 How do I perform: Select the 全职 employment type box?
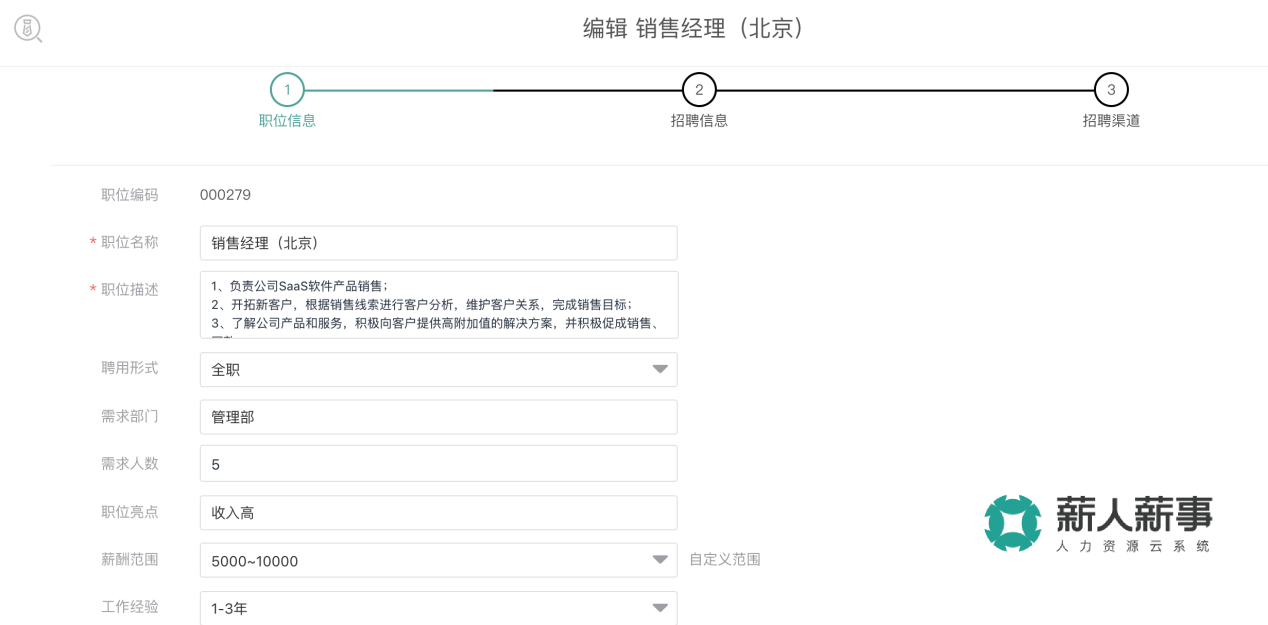(420, 370)
